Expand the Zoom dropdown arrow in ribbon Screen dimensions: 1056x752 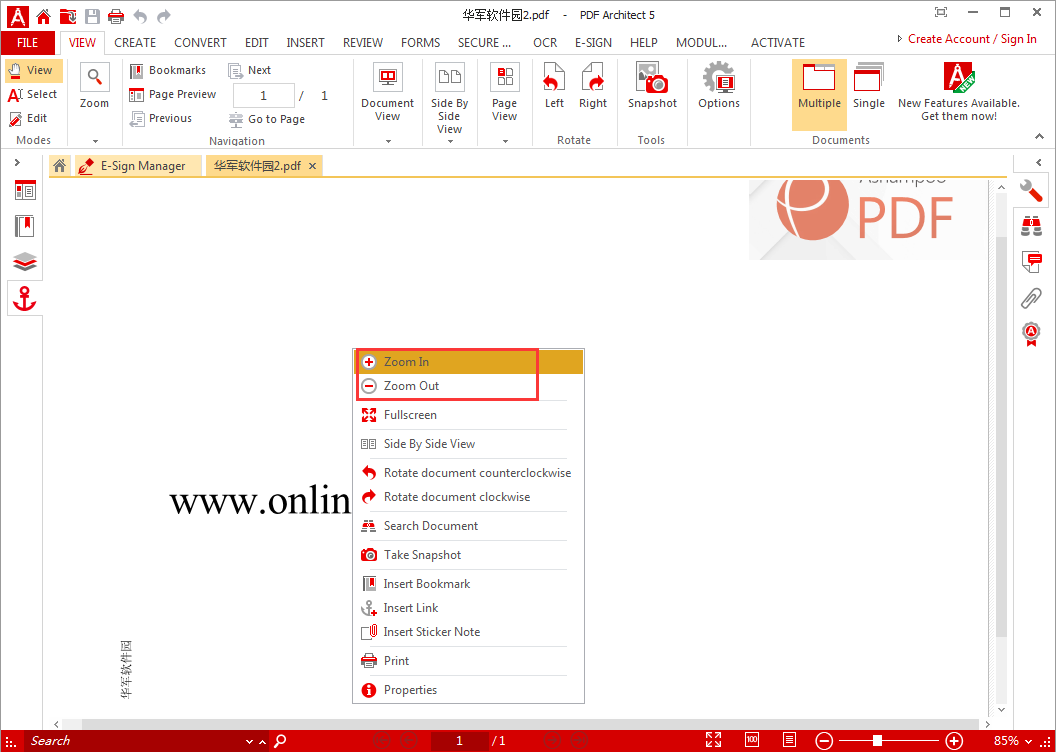[x=95, y=141]
